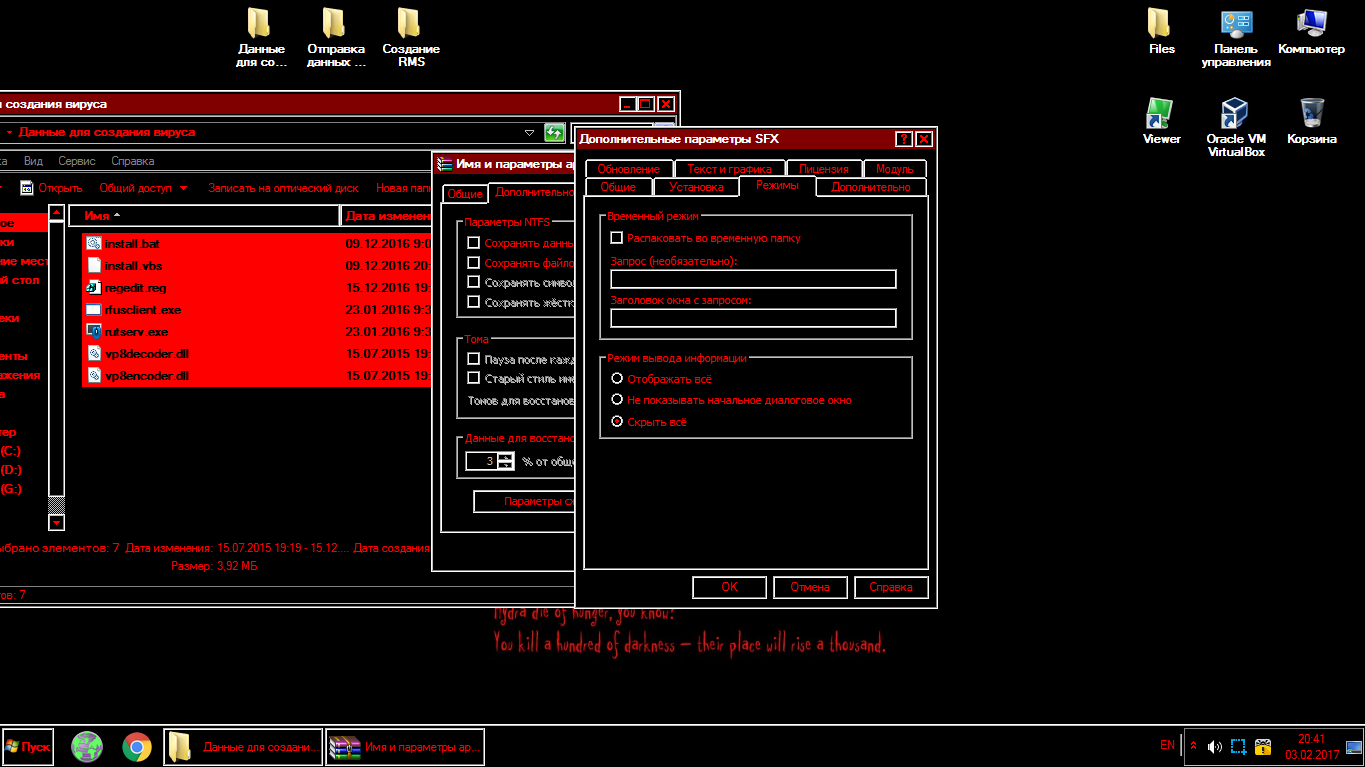Switch to Общие tab in SFX dialog
The image size is (1365, 767).
tap(618, 187)
